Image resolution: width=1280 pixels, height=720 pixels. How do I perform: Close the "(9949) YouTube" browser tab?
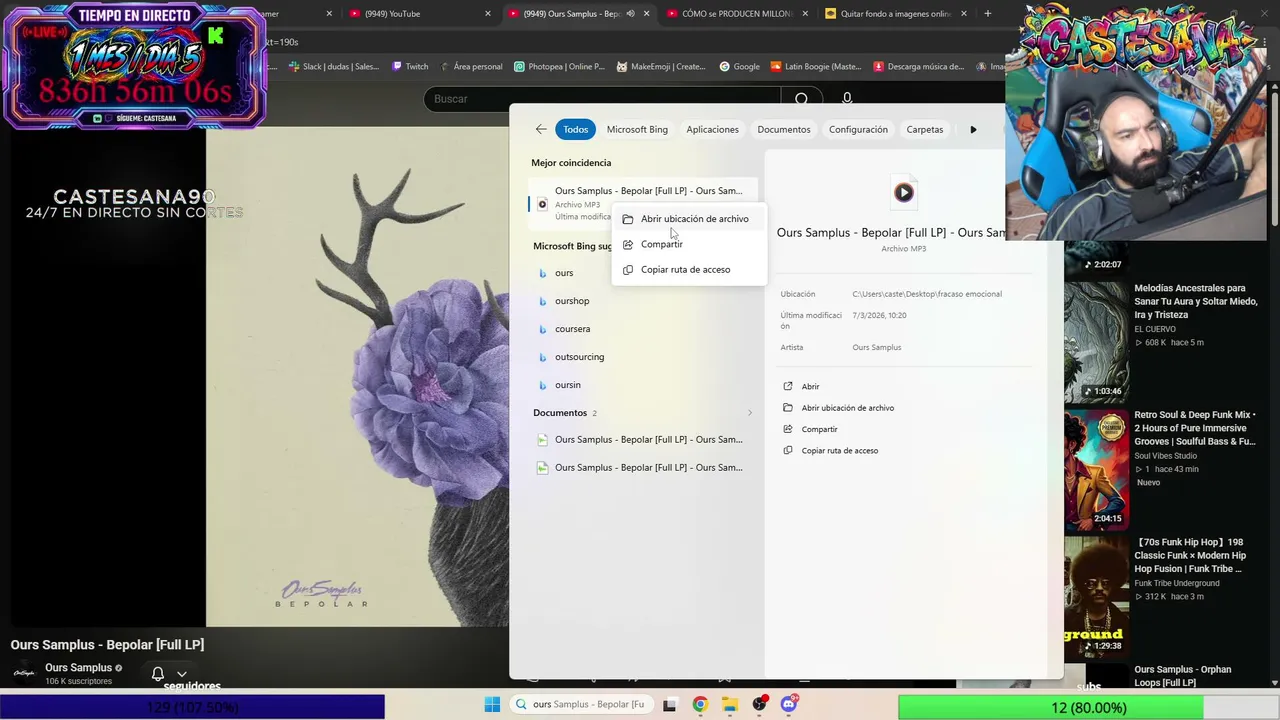pyautogui.click(x=488, y=14)
